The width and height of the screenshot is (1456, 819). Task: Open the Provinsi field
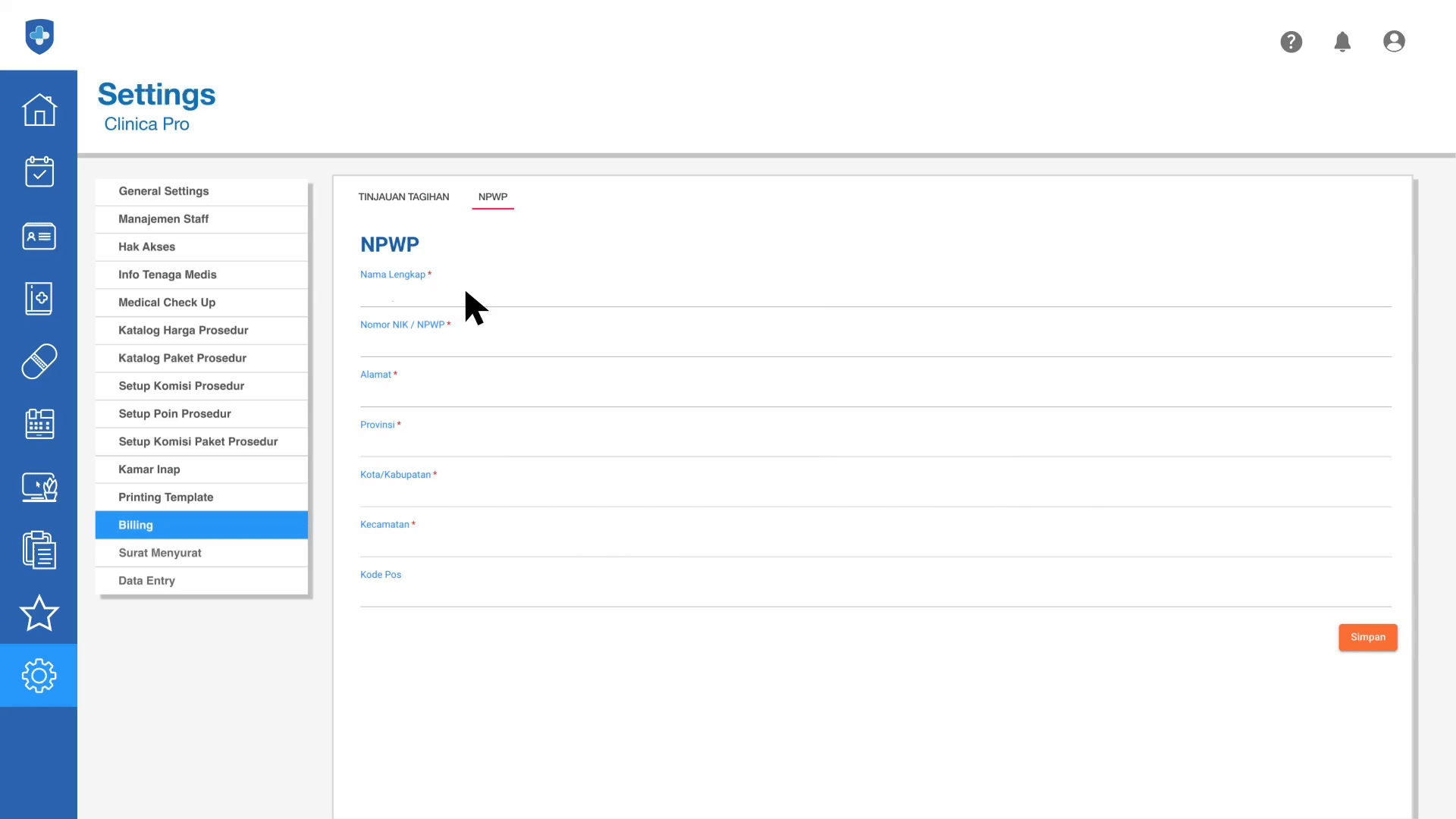coord(875,444)
